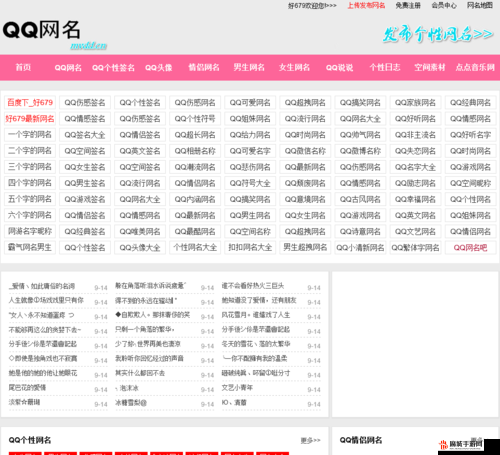The image size is (500, 455).
Task: Click the QQ最酷网名 link
Action: coord(195,231)
